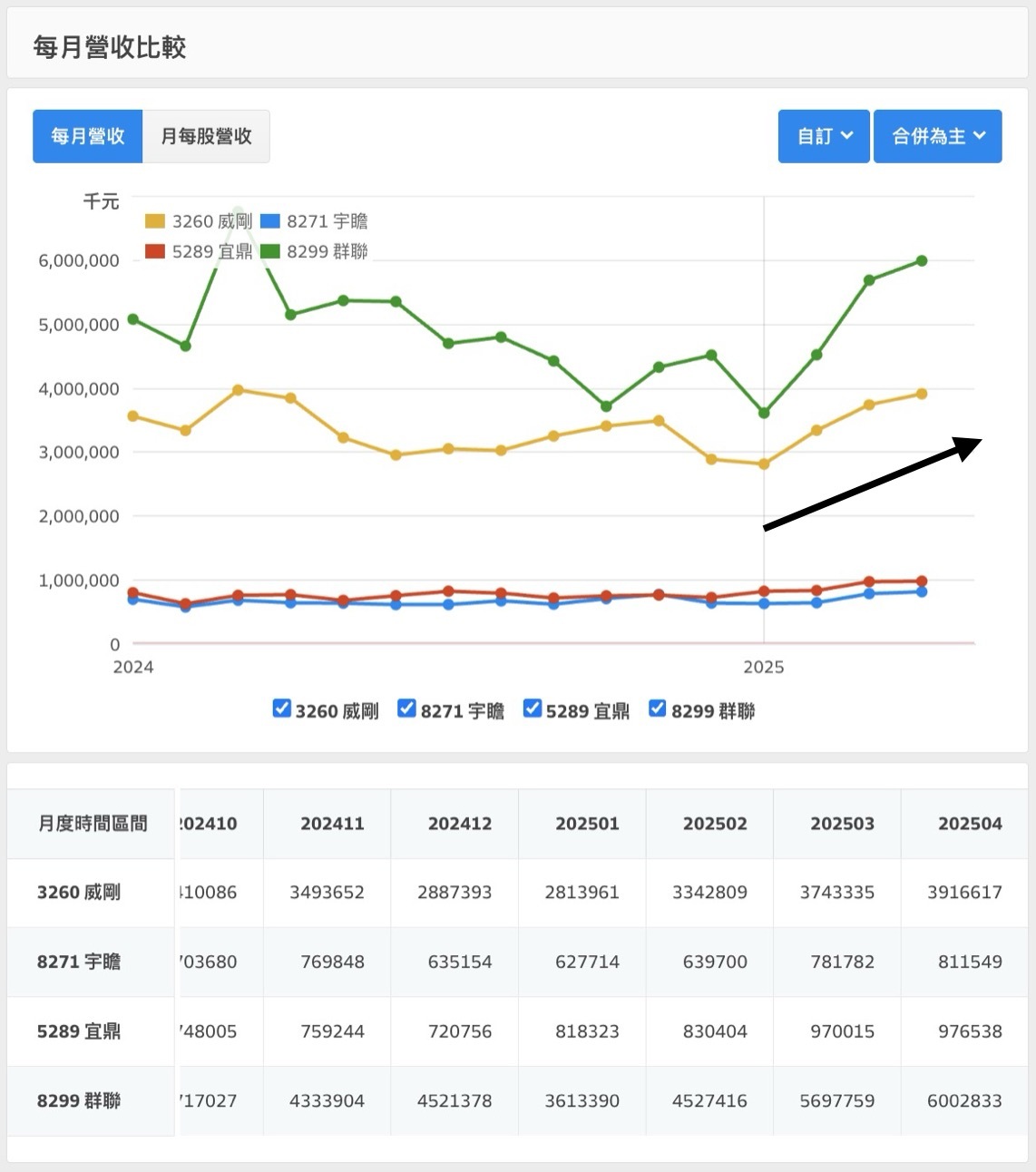The image size is (1036, 1172).
Task: Click the last yellow 威剛 data point
Action: point(922,394)
